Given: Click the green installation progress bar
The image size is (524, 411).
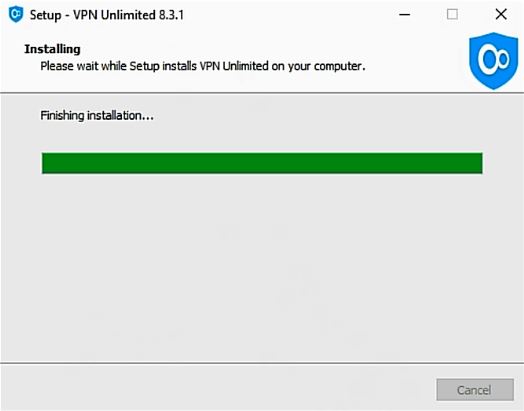Looking at the screenshot, I should (x=262, y=163).
